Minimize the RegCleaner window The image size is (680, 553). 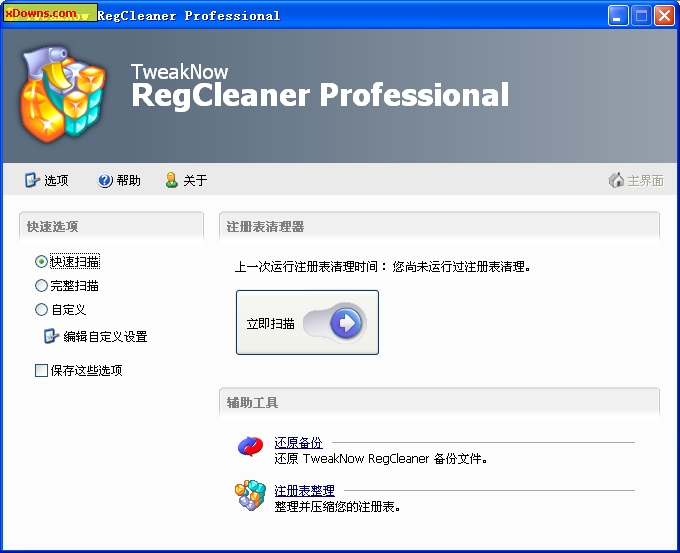618,16
